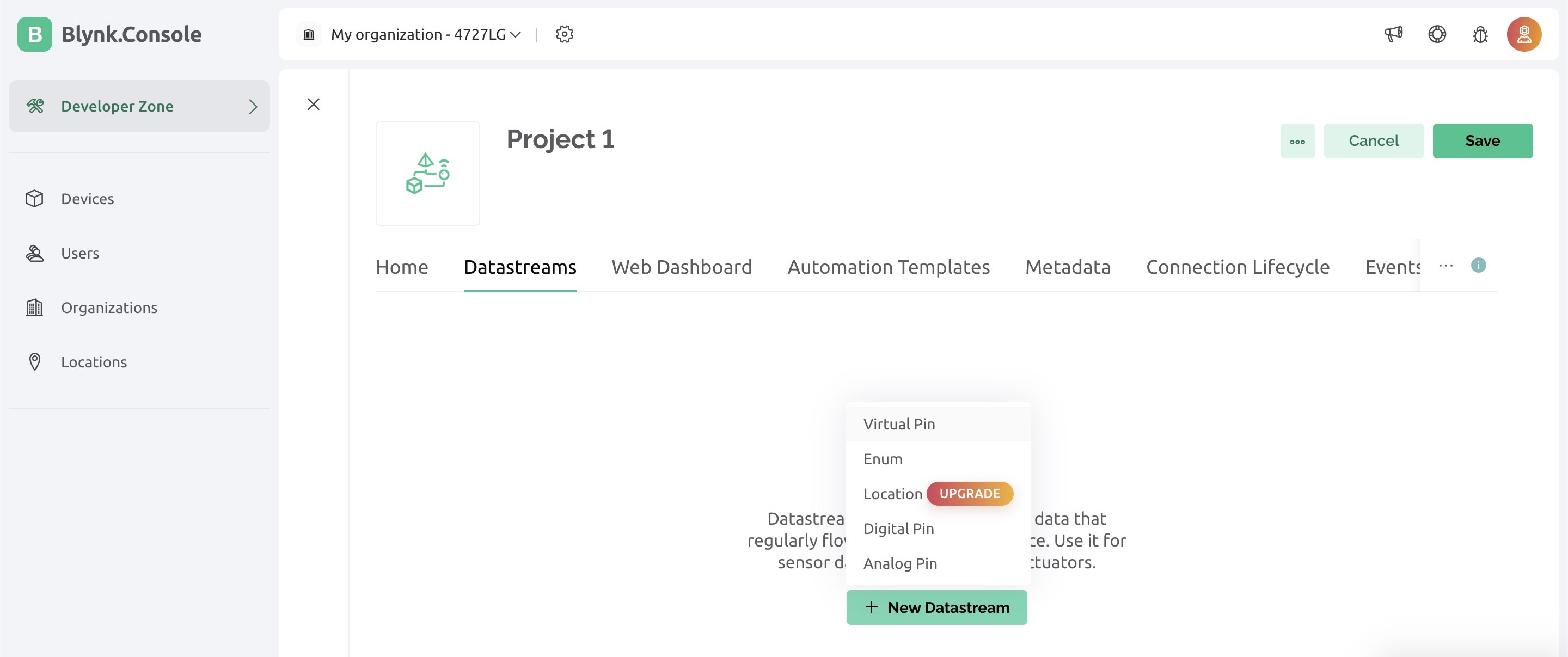Click Project 1 template icon thumbnail
This screenshot has height=657, width=1568.
(x=428, y=173)
